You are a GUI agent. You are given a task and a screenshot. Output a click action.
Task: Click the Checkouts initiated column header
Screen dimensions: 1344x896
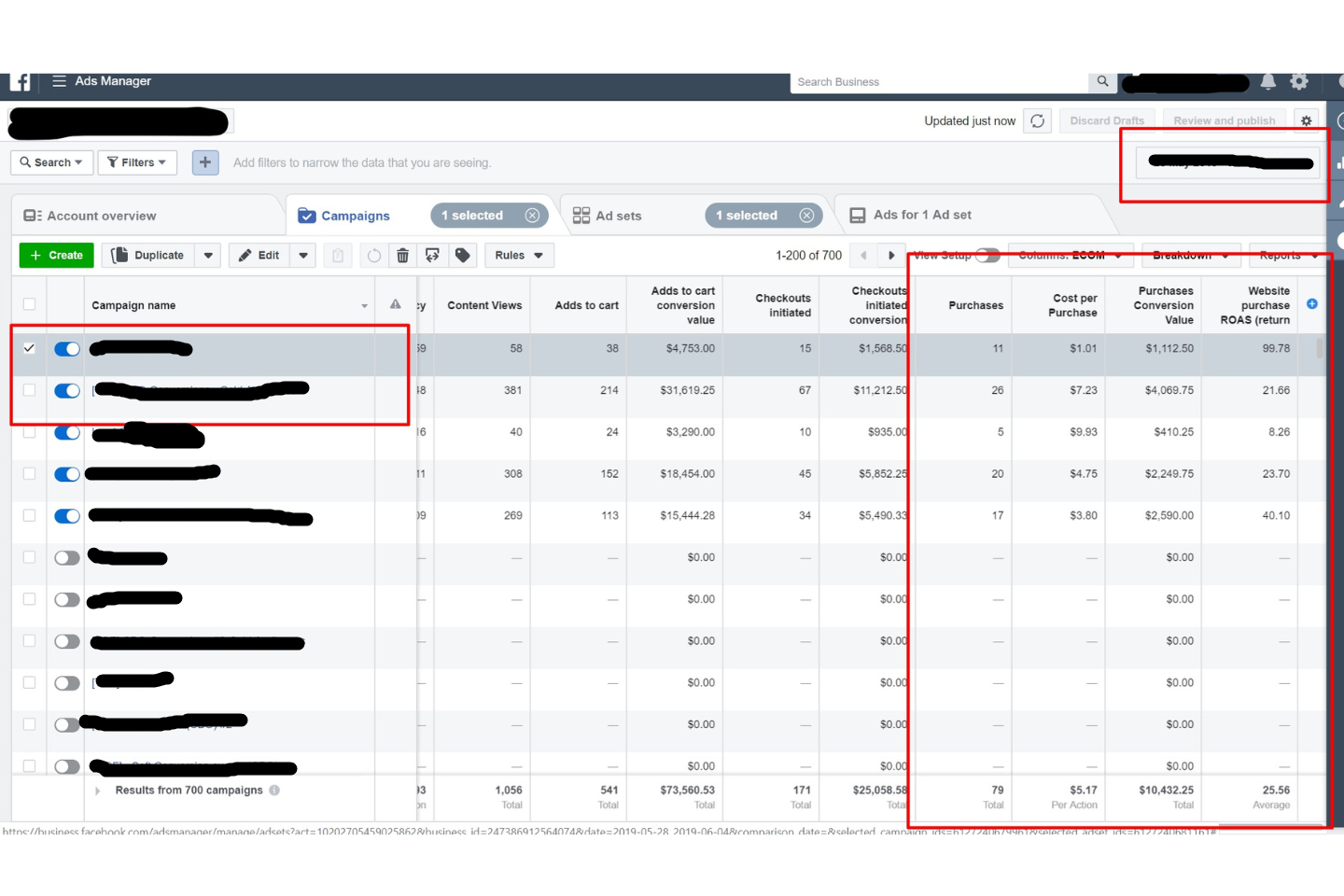pos(782,305)
